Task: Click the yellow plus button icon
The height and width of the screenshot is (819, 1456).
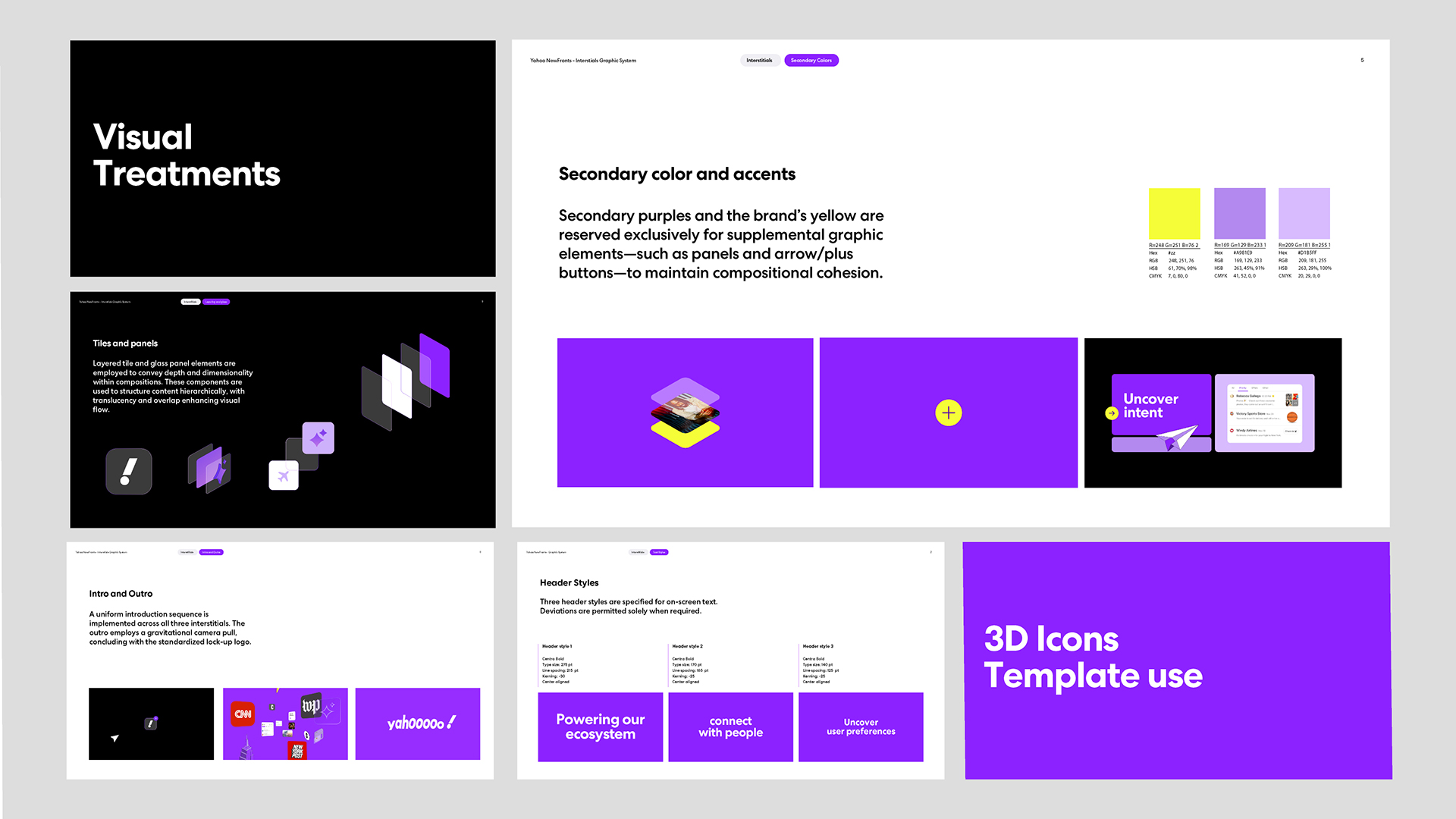Action: click(x=948, y=413)
